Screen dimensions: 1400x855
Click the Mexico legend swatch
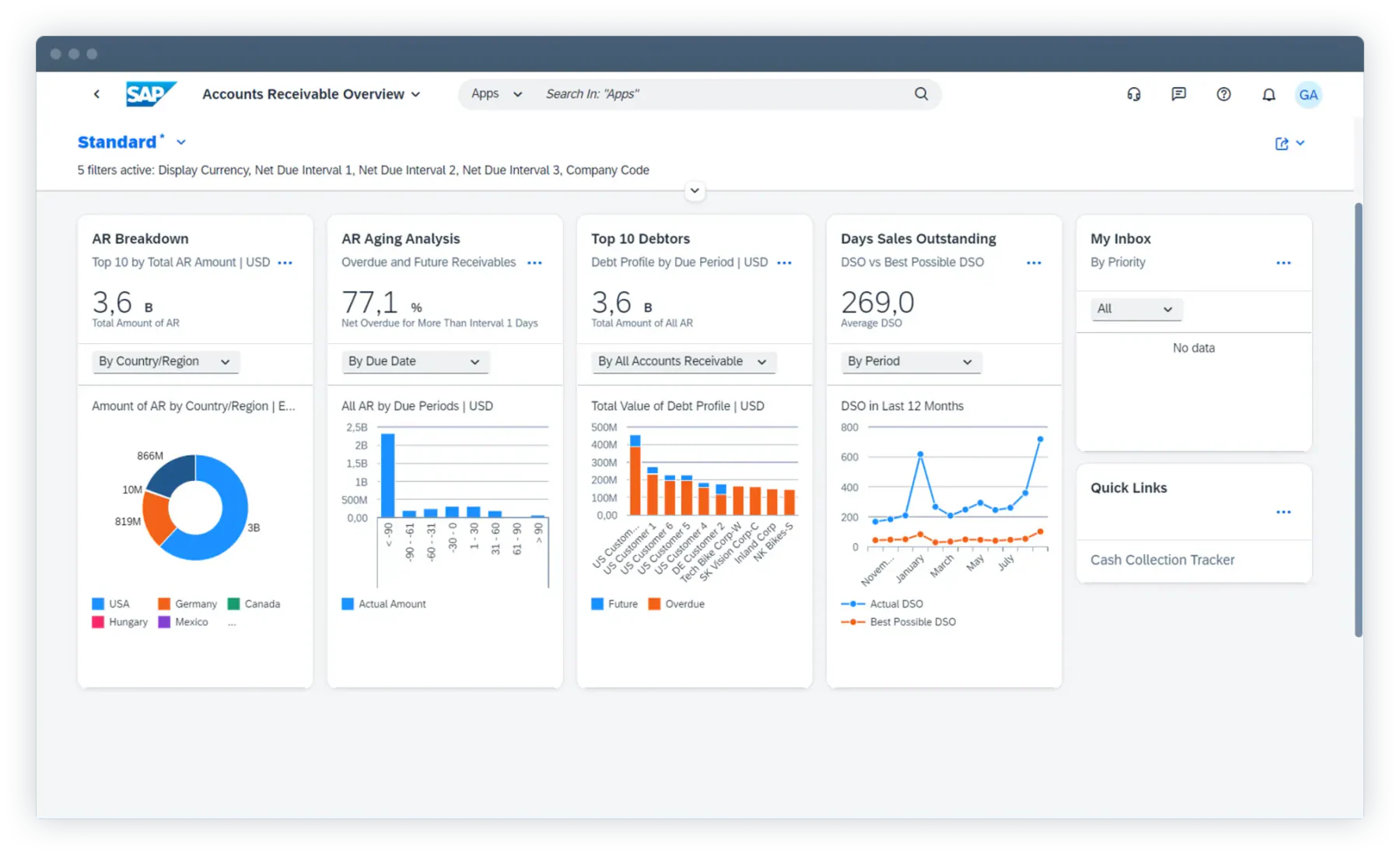point(164,622)
